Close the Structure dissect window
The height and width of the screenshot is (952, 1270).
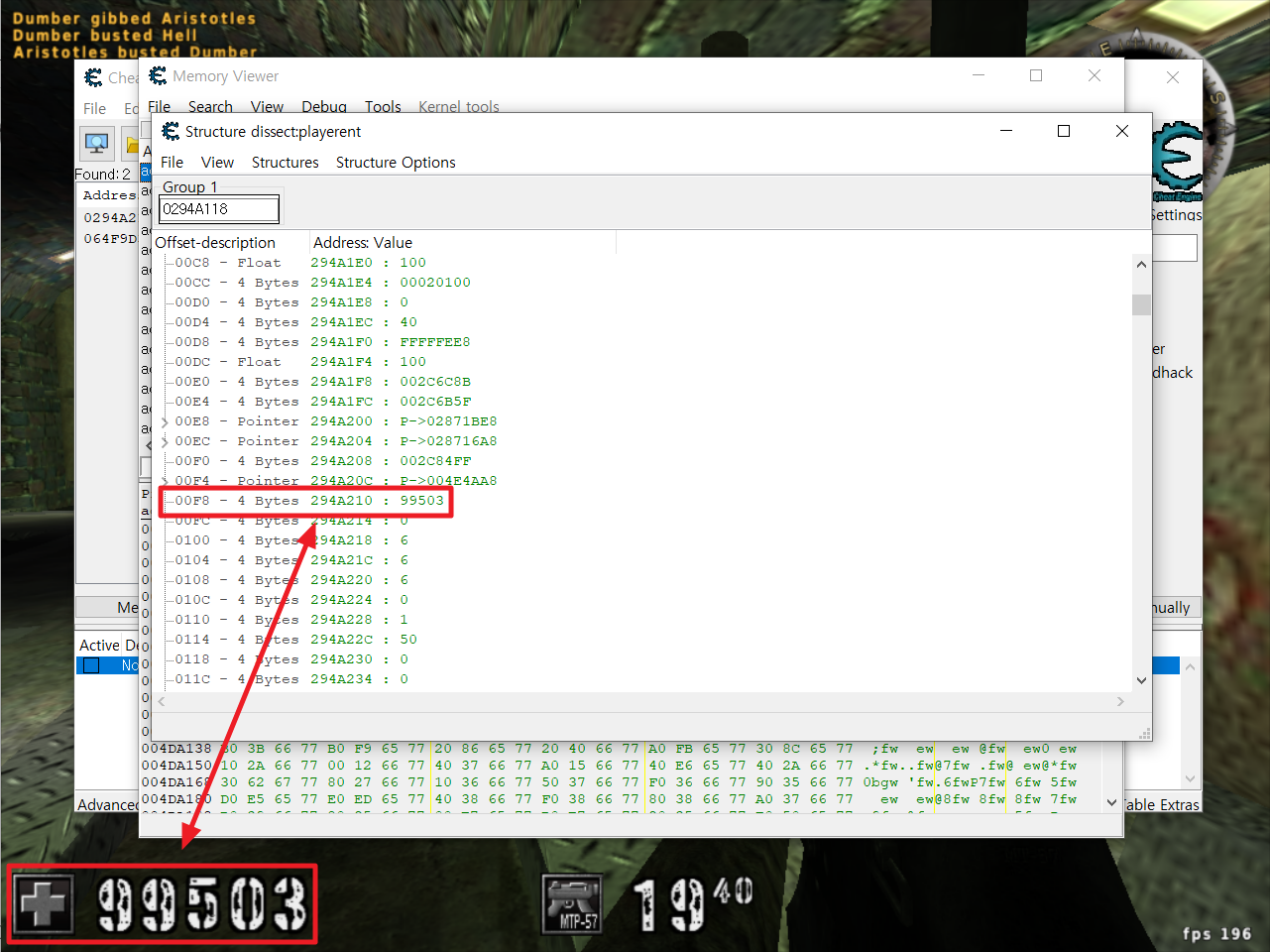click(1122, 131)
